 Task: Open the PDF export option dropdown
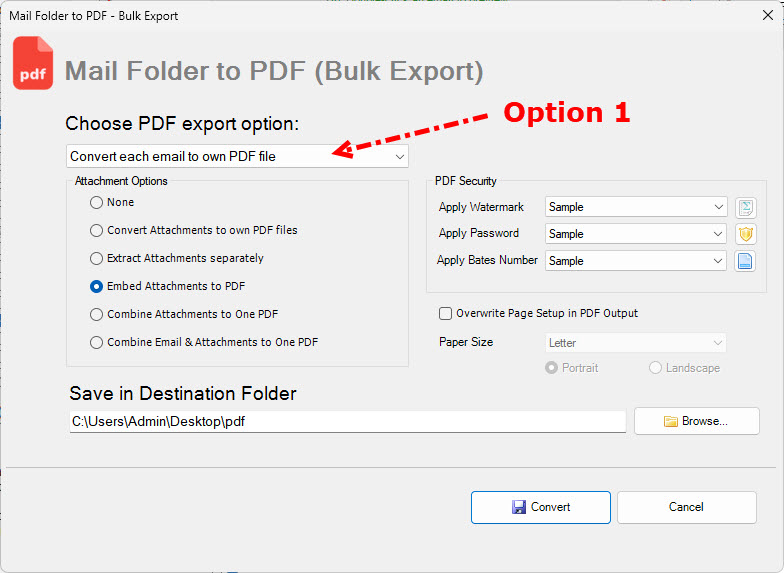pyautogui.click(x=238, y=157)
